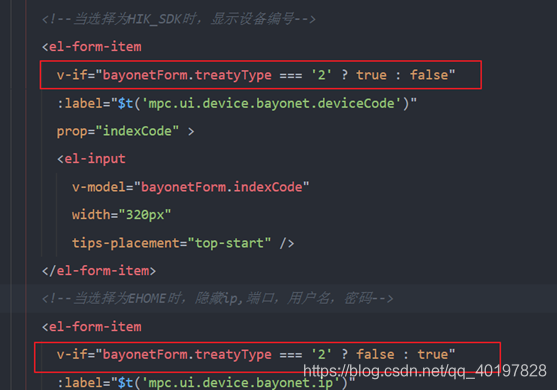Click the <el-input opening tag
557x390 pixels.
[x=91, y=159]
